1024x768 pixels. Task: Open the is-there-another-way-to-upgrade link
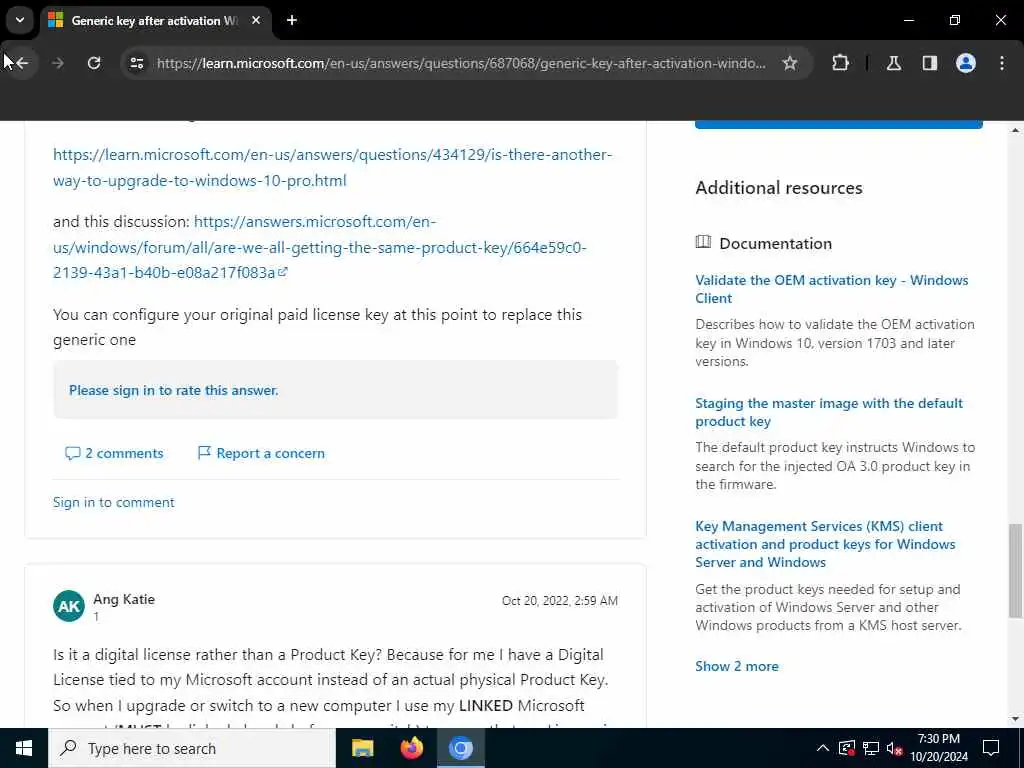click(x=332, y=167)
